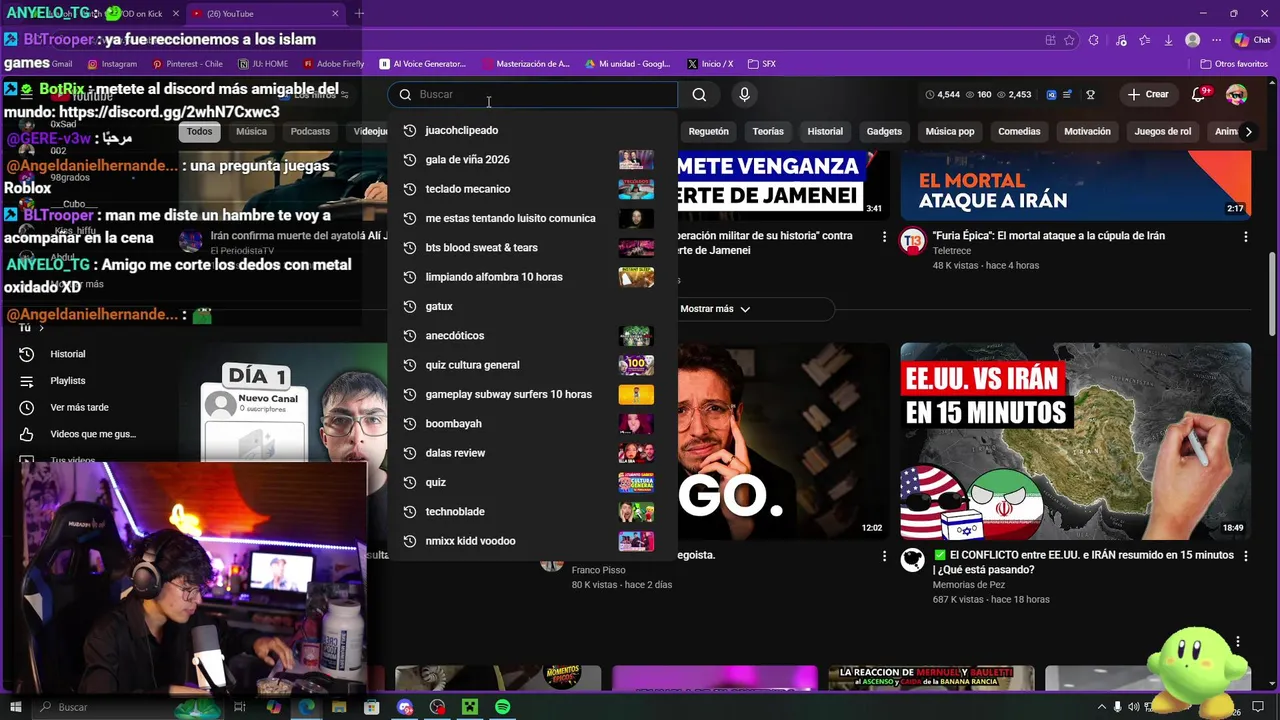Click the trophy icon in YouTube header
The height and width of the screenshot is (720, 1280).
1090,94
